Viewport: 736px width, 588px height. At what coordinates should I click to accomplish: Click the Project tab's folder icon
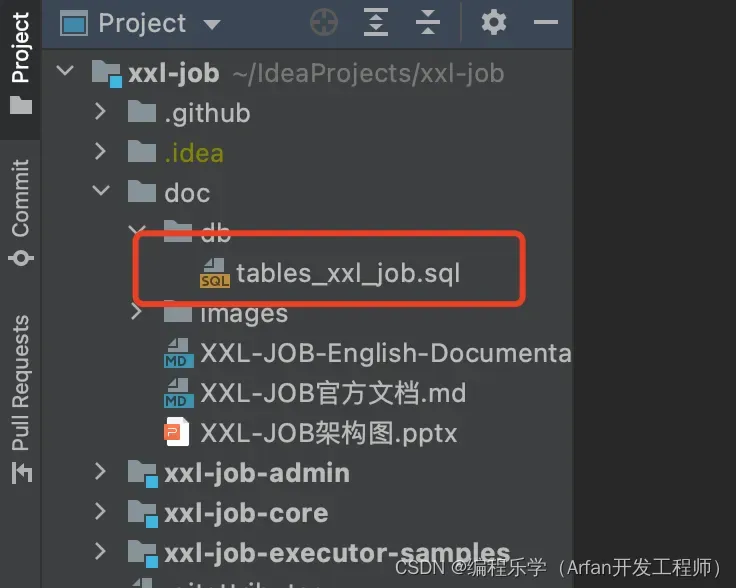(21, 105)
